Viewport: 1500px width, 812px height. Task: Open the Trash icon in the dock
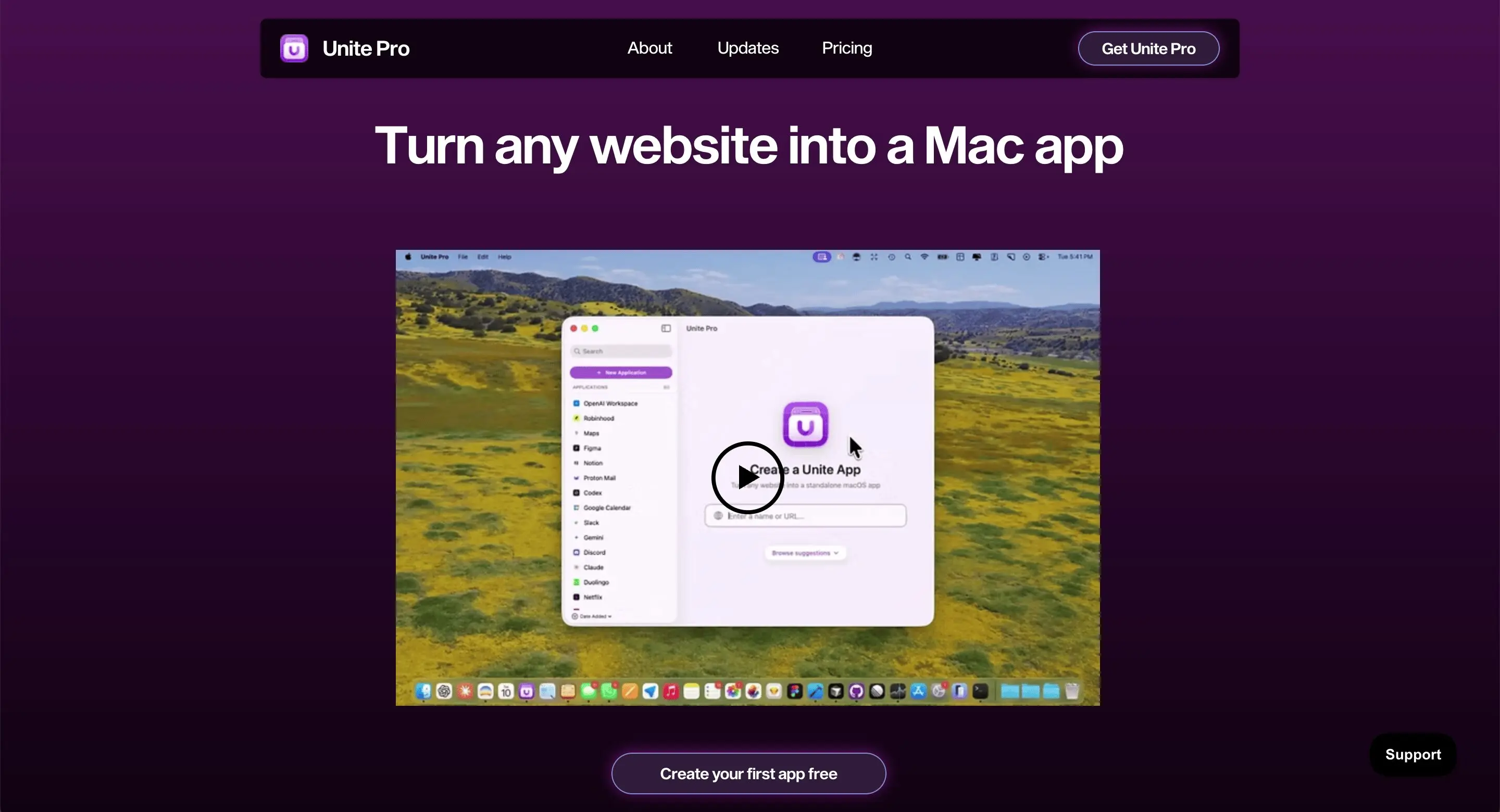point(1071,691)
